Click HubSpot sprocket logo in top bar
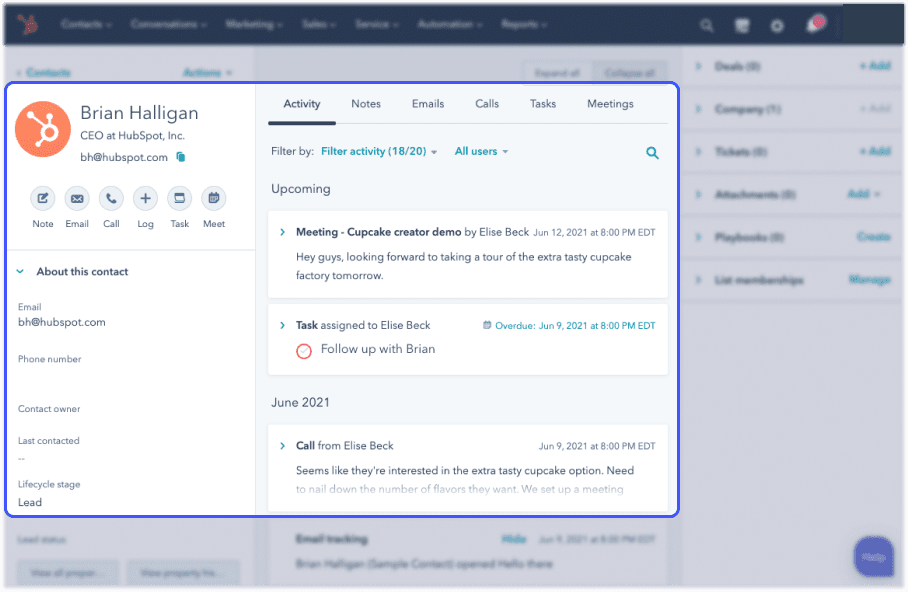The image size is (908, 592). [27, 24]
